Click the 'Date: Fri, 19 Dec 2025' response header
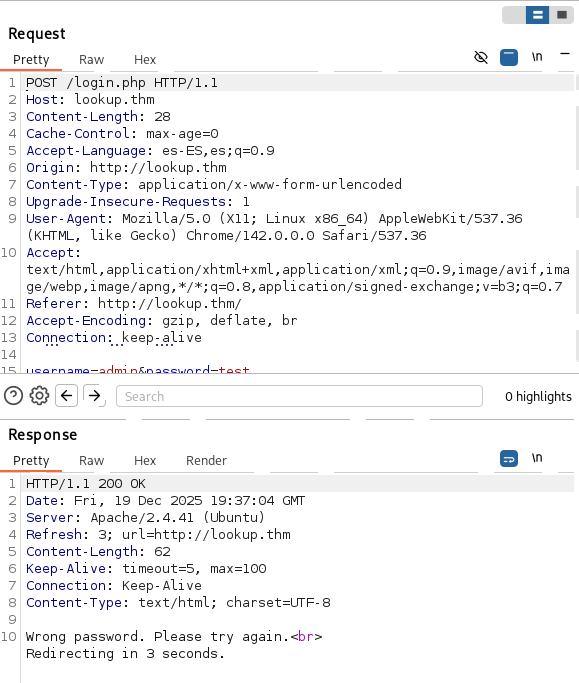 tap(166, 501)
